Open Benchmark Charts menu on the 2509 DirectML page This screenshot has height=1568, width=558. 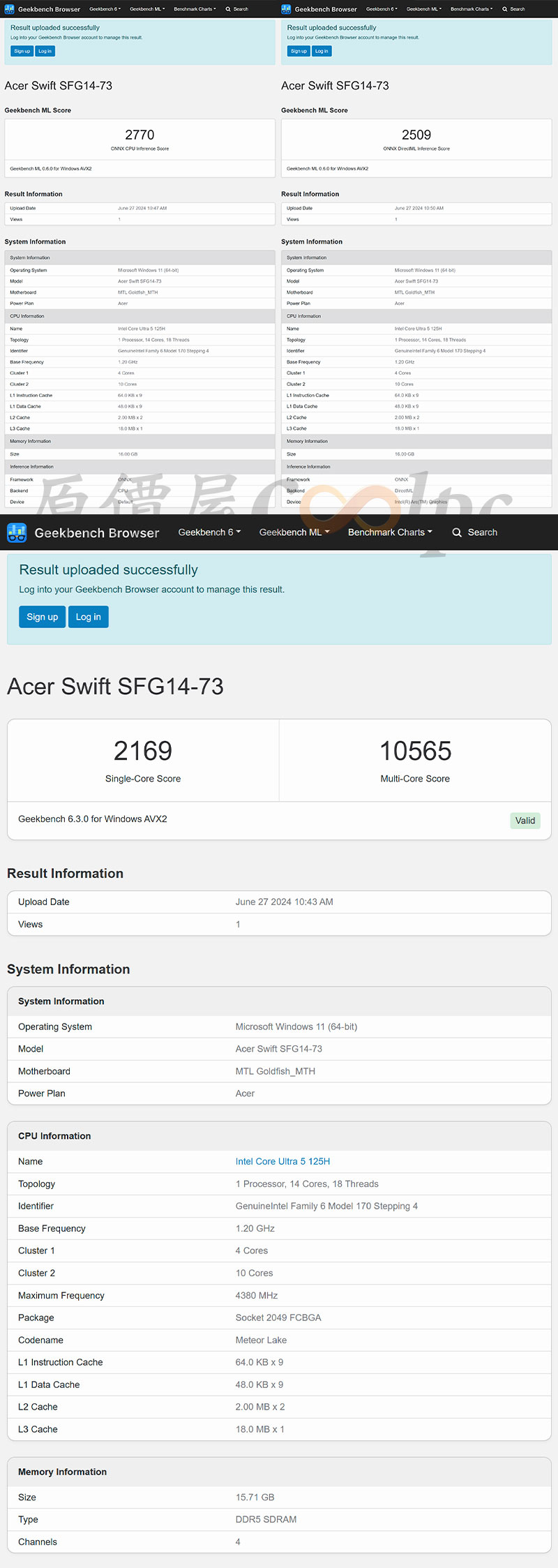tap(472, 9)
